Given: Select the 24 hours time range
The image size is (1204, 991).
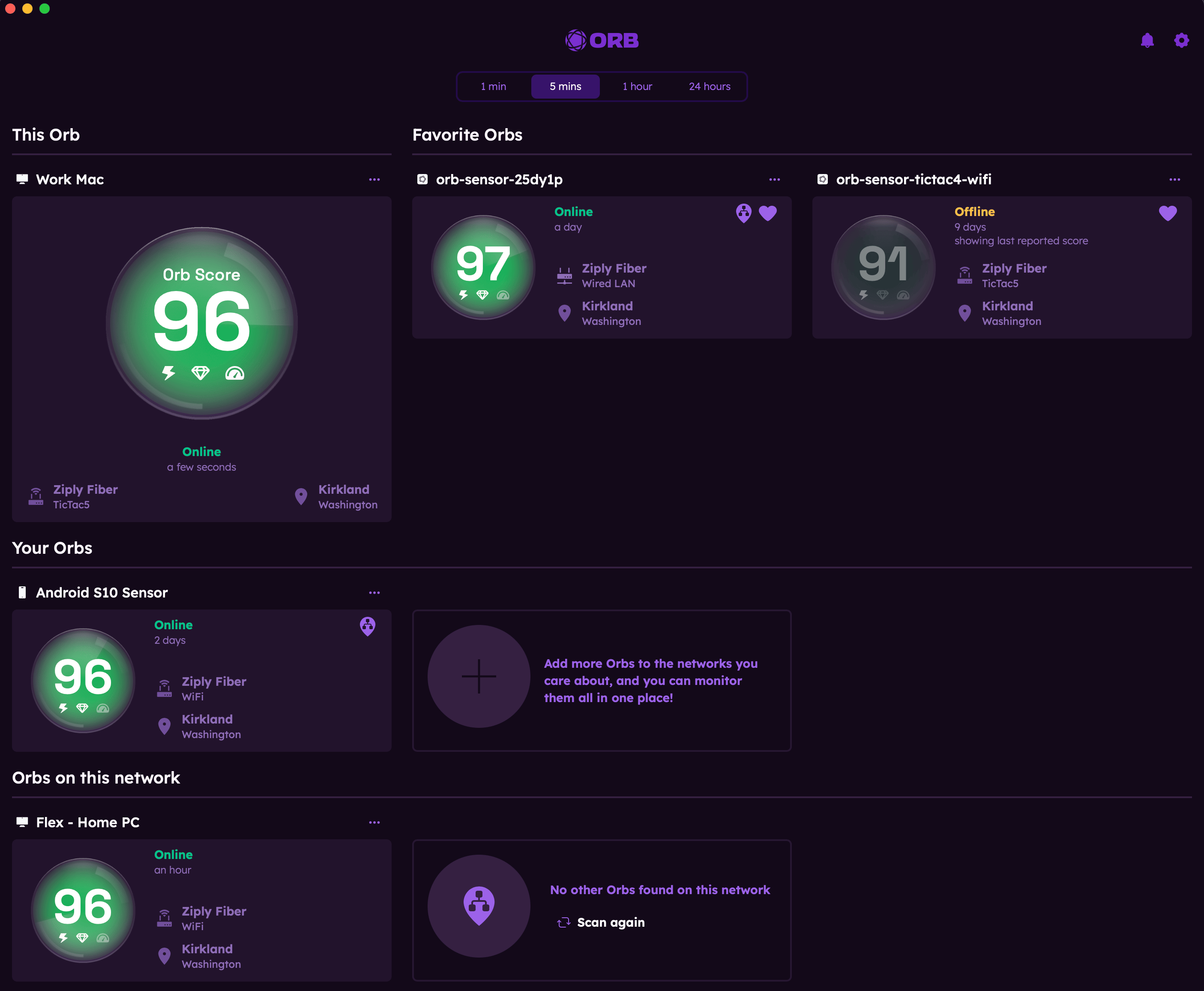Looking at the screenshot, I should coord(709,87).
